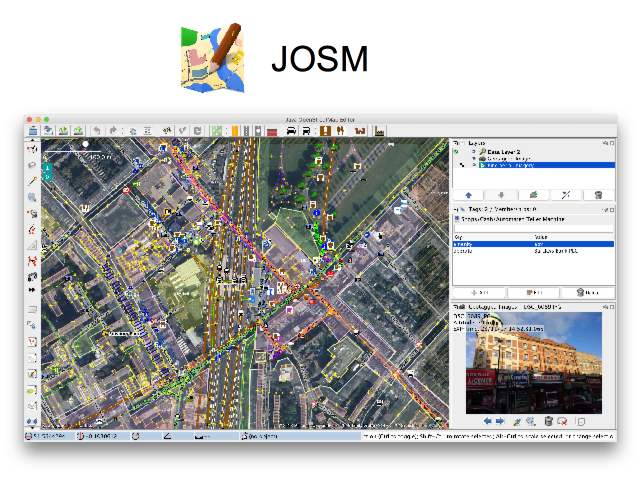Show the previous geotagged image
Screen dimensions: 640x480
(x=487, y=421)
